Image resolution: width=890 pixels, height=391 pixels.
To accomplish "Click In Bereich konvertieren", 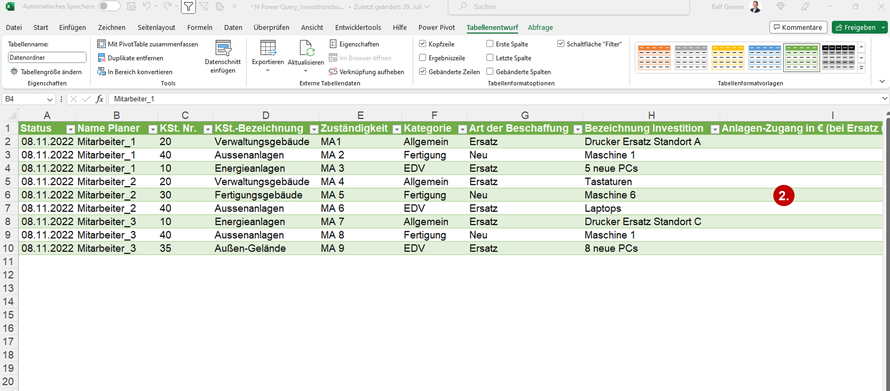I will 135,72.
